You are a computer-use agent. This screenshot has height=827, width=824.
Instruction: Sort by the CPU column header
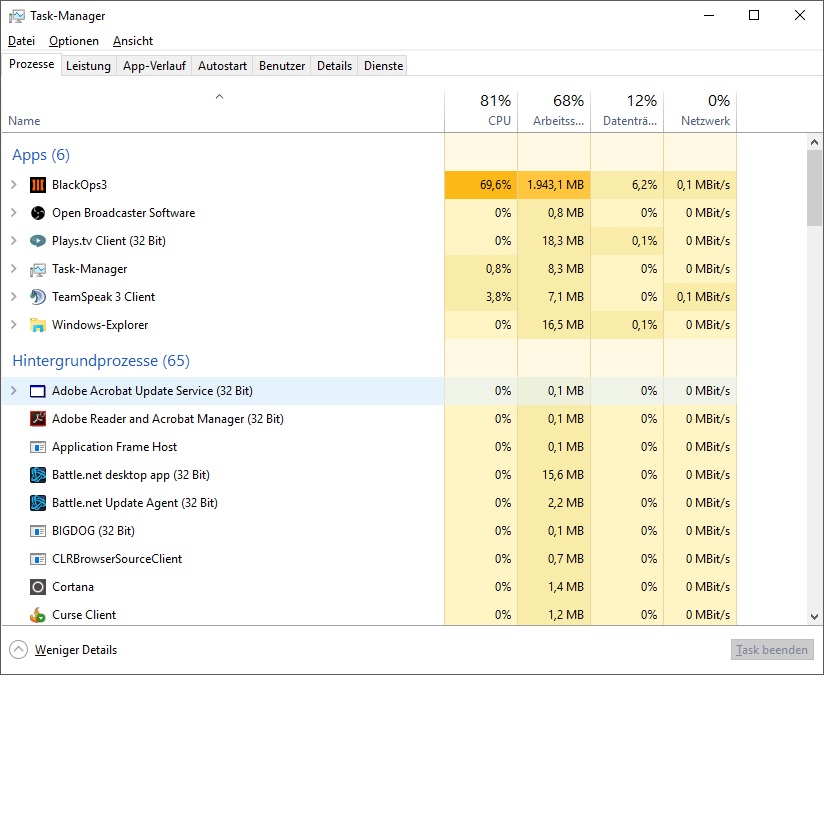(481, 111)
